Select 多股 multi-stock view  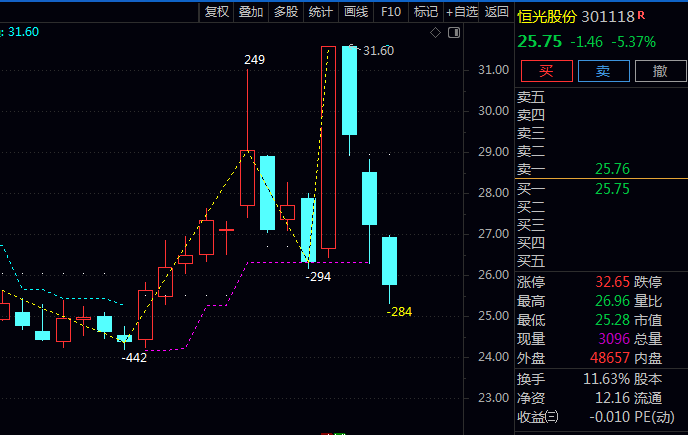point(286,12)
